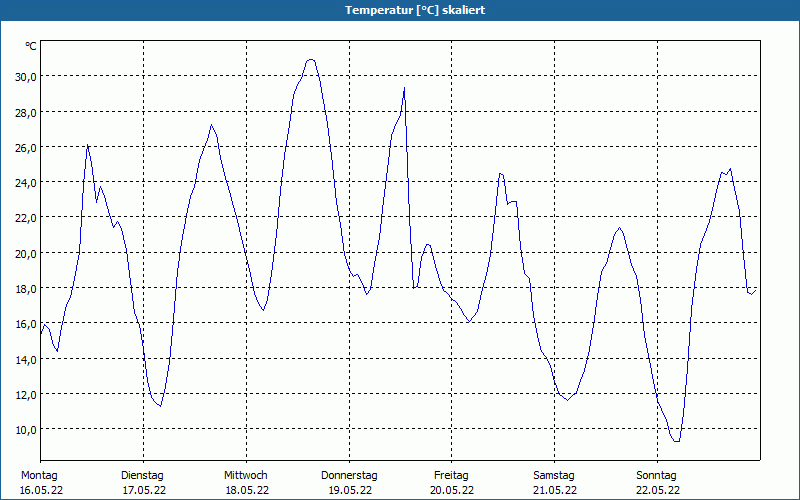Select the Samstag day label
The image size is (800, 500).
[554, 475]
